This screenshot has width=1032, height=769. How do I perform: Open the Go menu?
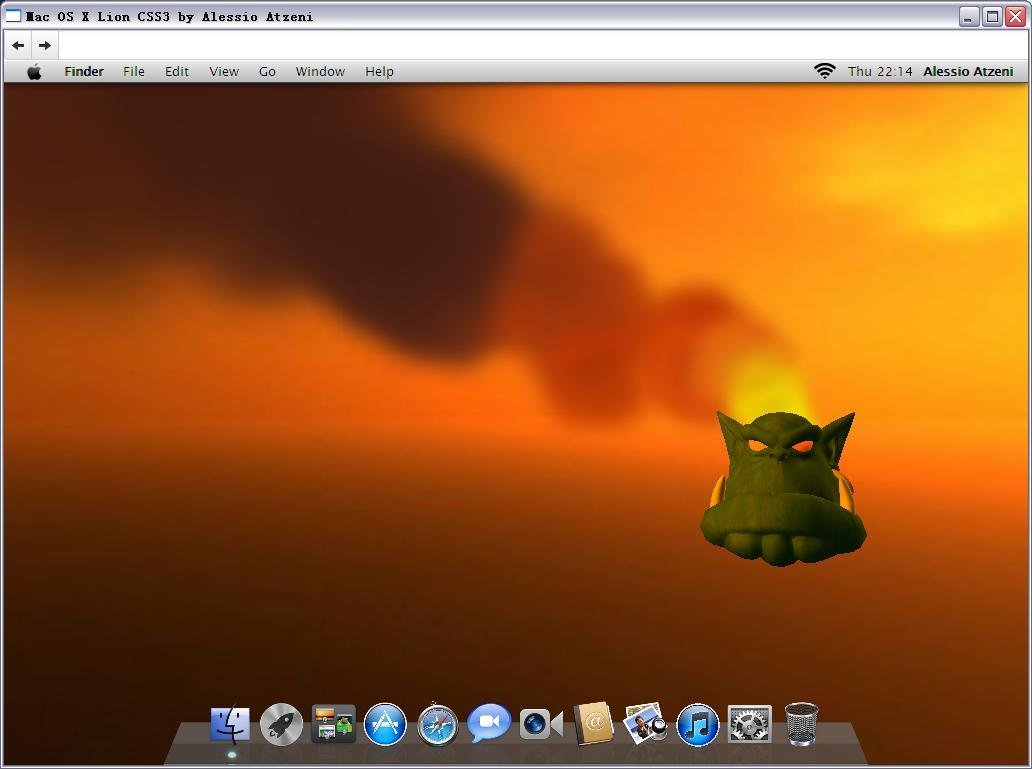point(266,71)
